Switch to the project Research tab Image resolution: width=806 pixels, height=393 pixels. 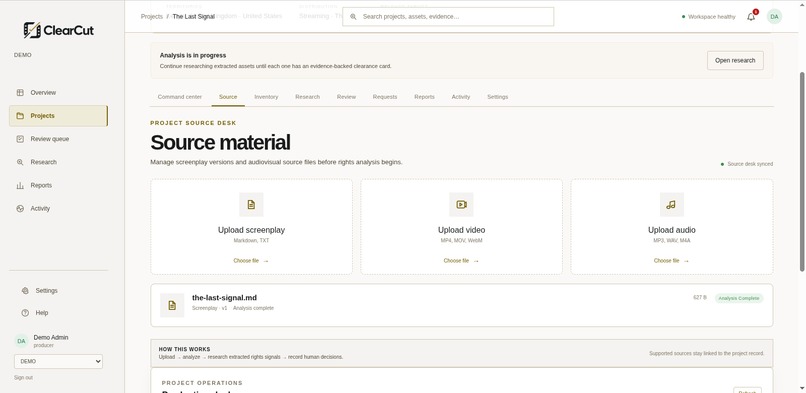point(307,97)
